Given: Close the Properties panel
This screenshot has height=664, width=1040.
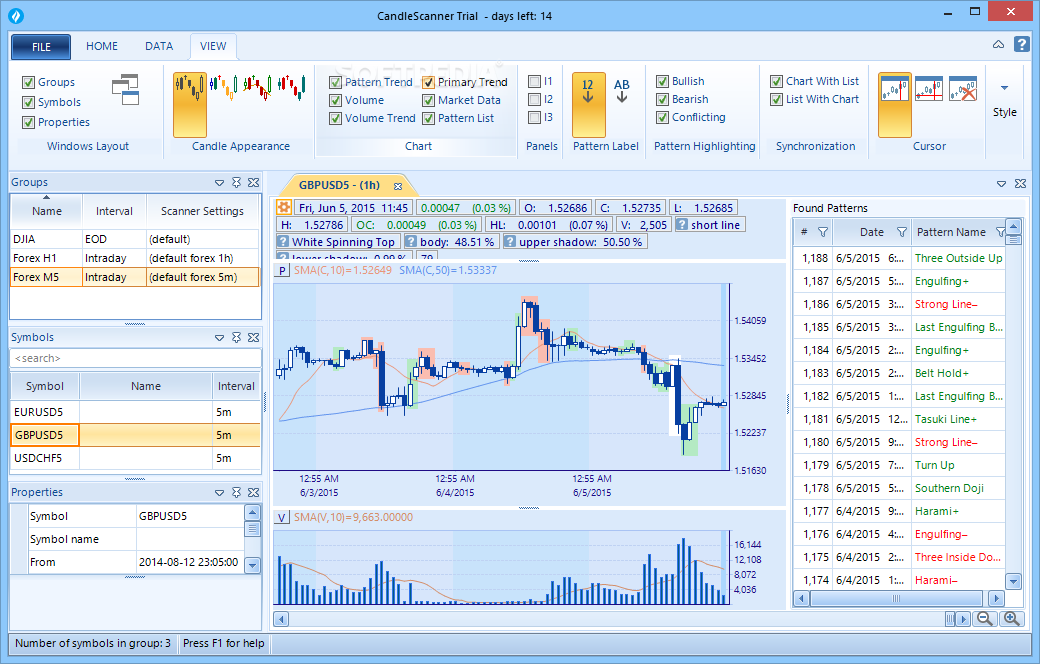Looking at the screenshot, I should coord(253,493).
